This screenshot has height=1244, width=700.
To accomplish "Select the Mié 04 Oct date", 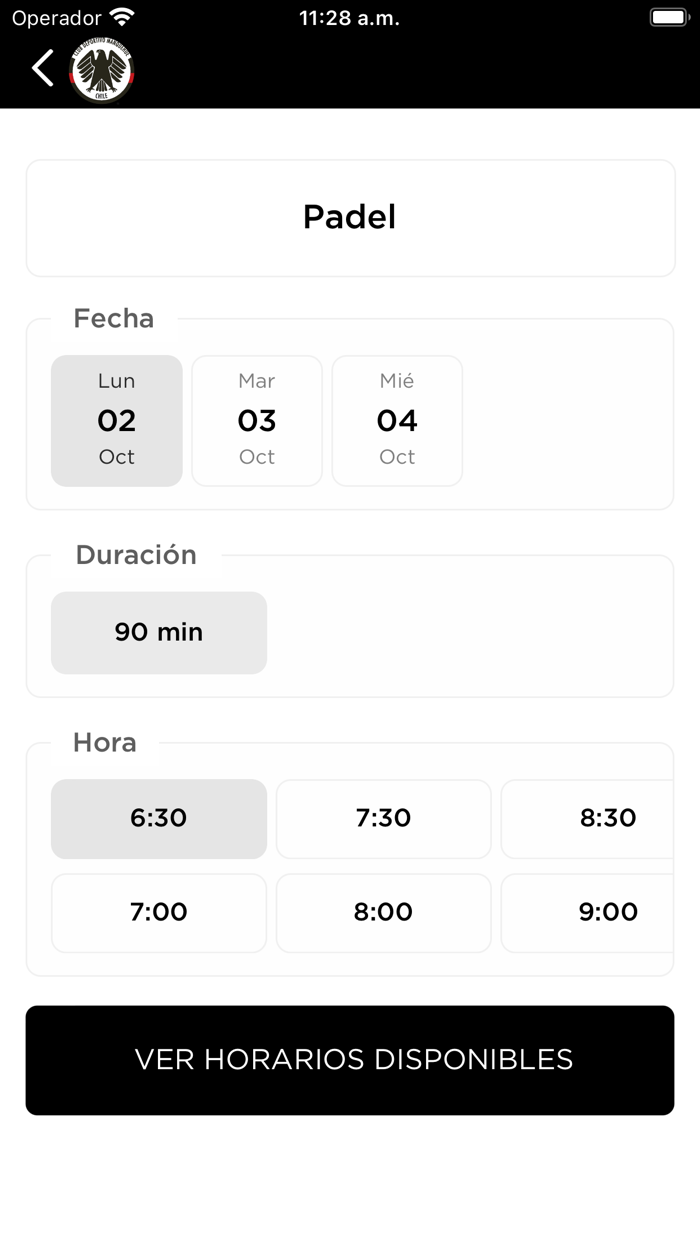I will tap(397, 420).
